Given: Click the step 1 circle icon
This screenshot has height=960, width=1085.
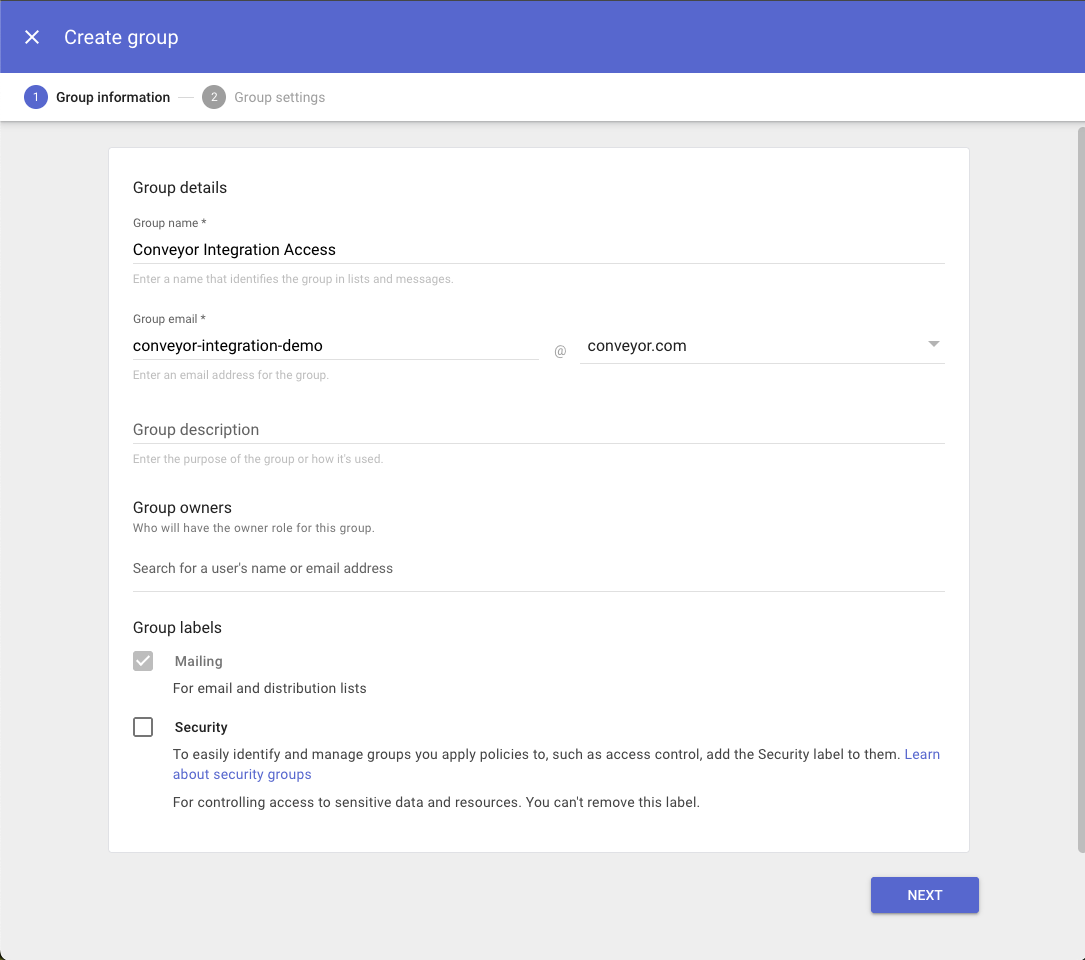Looking at the screenshot, I should [x=36, y=97].
